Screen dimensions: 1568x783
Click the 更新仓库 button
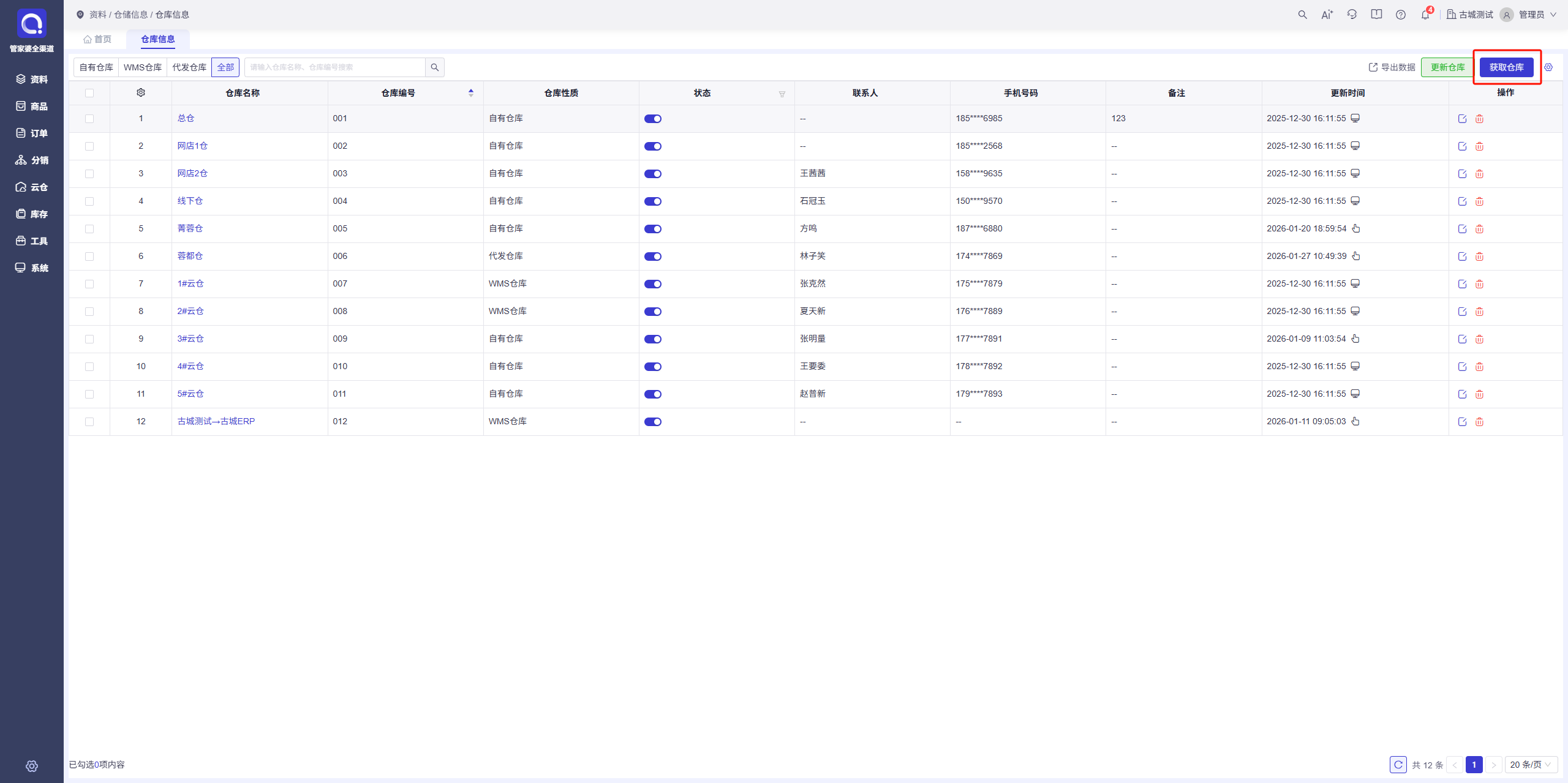coord(1448,67)
